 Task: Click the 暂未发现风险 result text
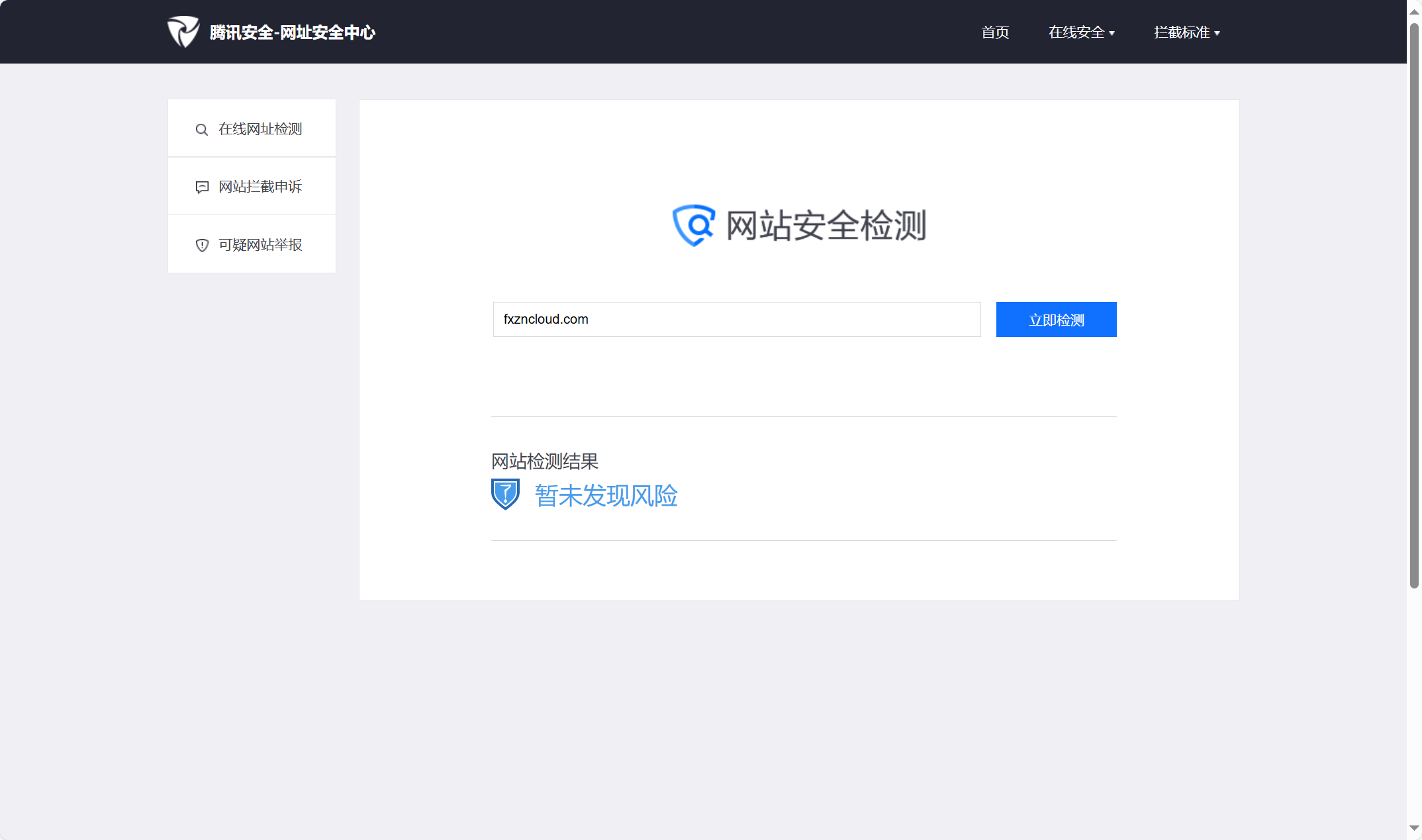click(606, 496)
